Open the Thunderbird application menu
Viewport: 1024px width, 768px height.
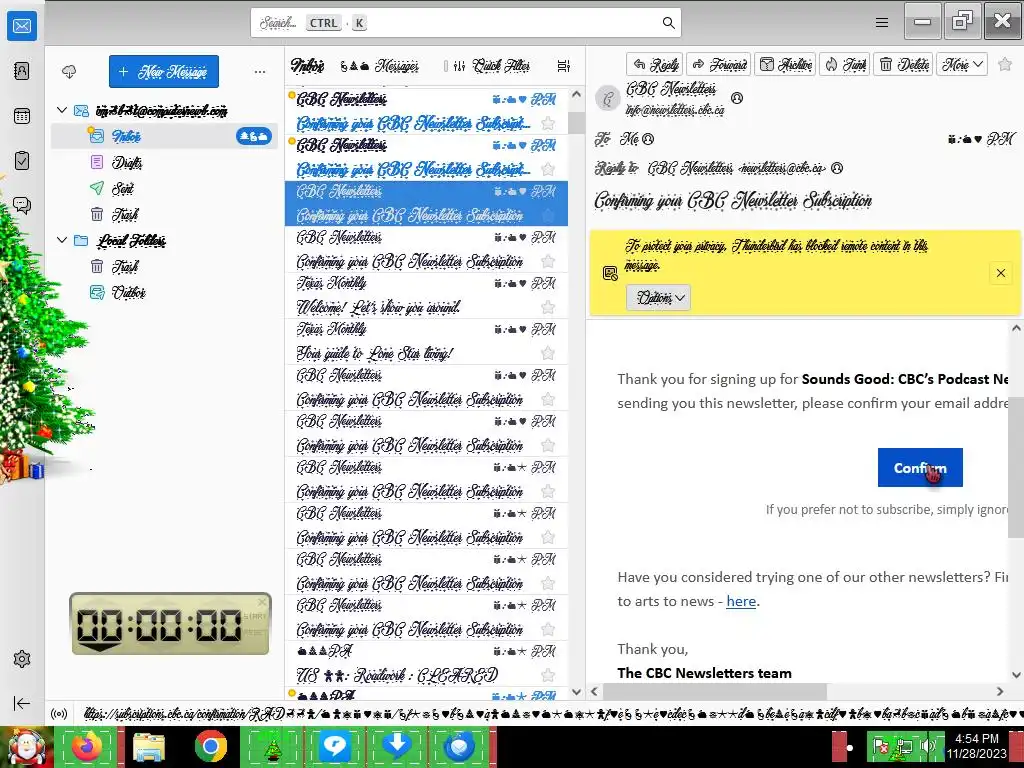[x=882, y=23]
